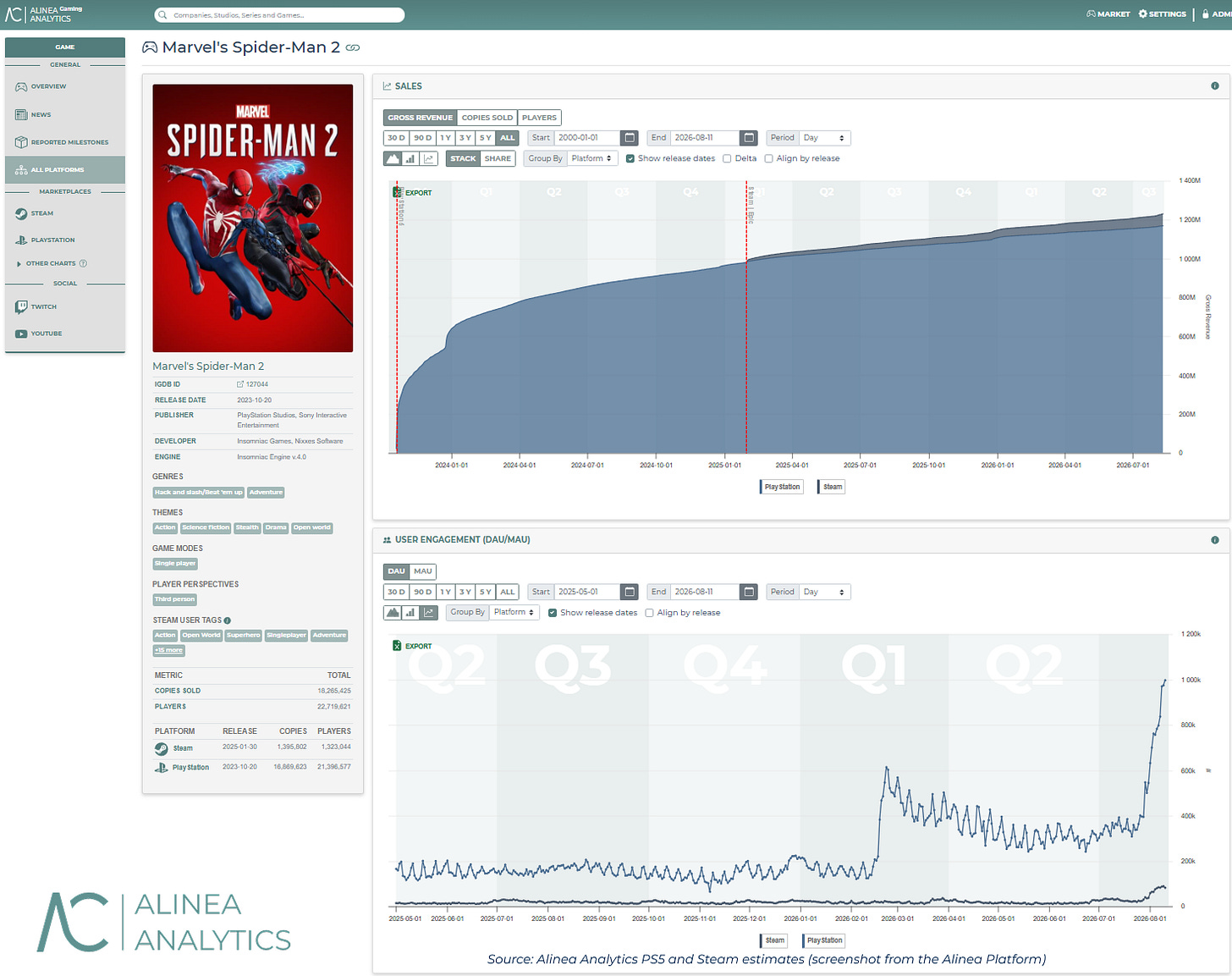Set Sales range to 30 D
Image resolution: width=1232 pixels, height=976 pixels.
click(x=396, y=138)
